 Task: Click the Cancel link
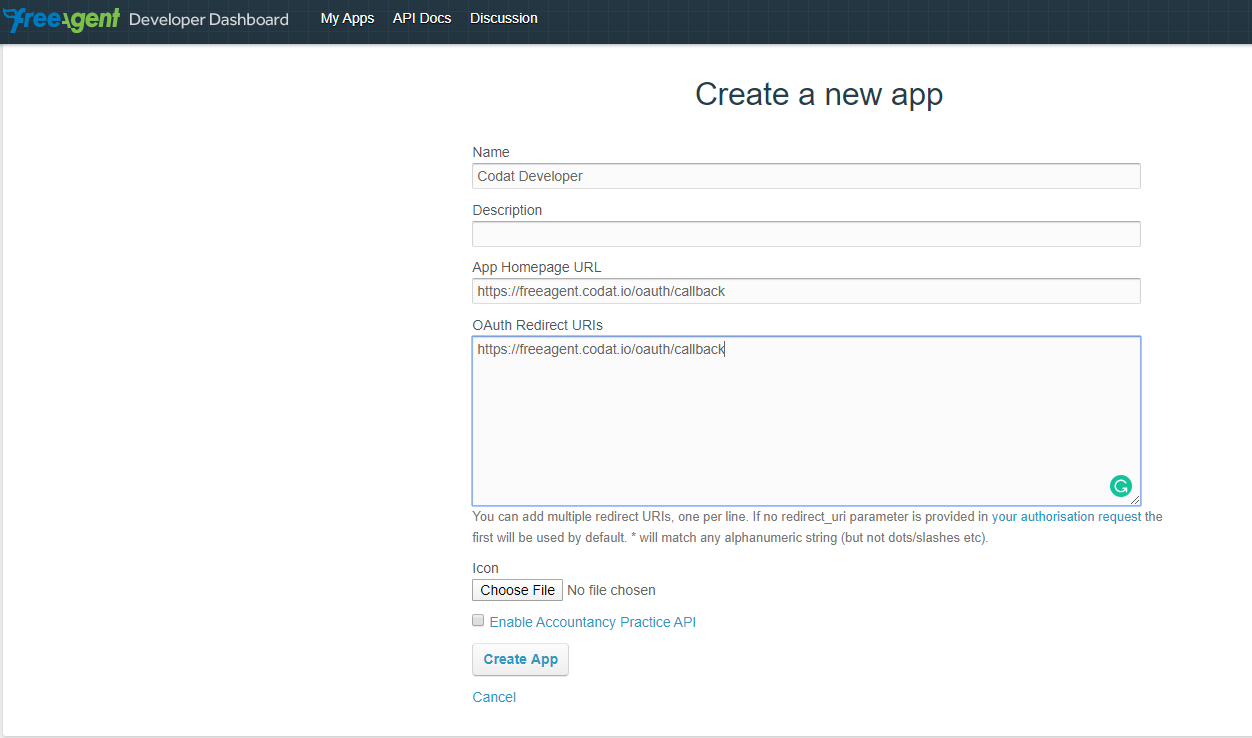(494, 697)
